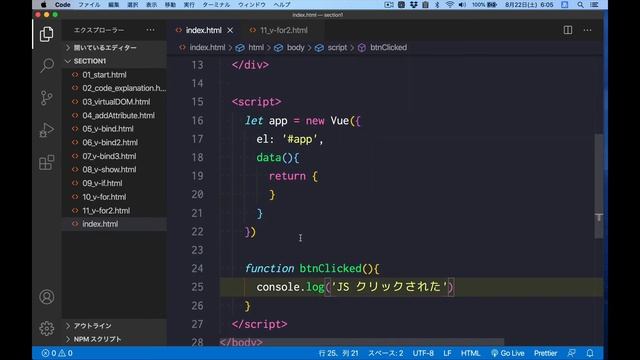Change the UTF-8 file encoding
The height and width of the screenshot is (360, 640).
pyautogui.click(x=423, y=353)
